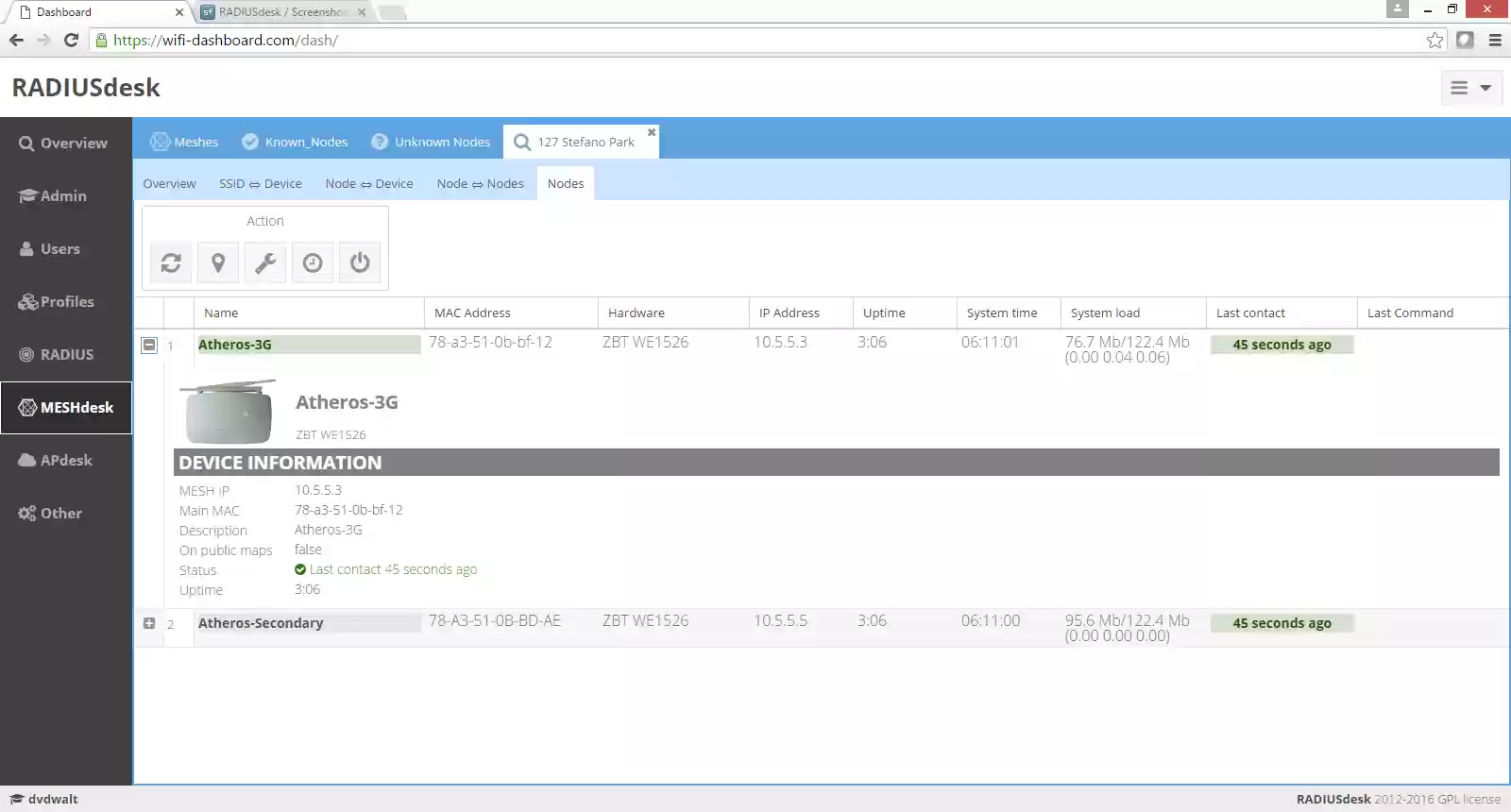Reload the page in browser

point(71,40)
